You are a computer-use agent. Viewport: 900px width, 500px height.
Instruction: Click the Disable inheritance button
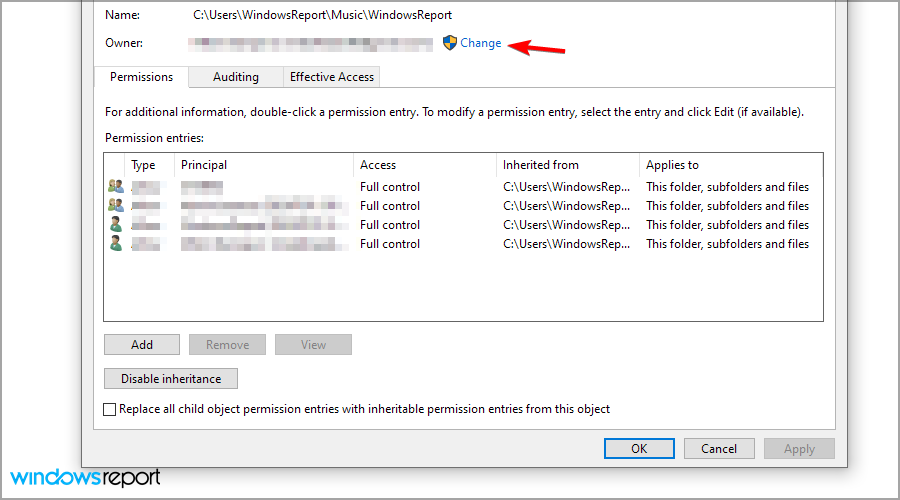click(170, 379)
